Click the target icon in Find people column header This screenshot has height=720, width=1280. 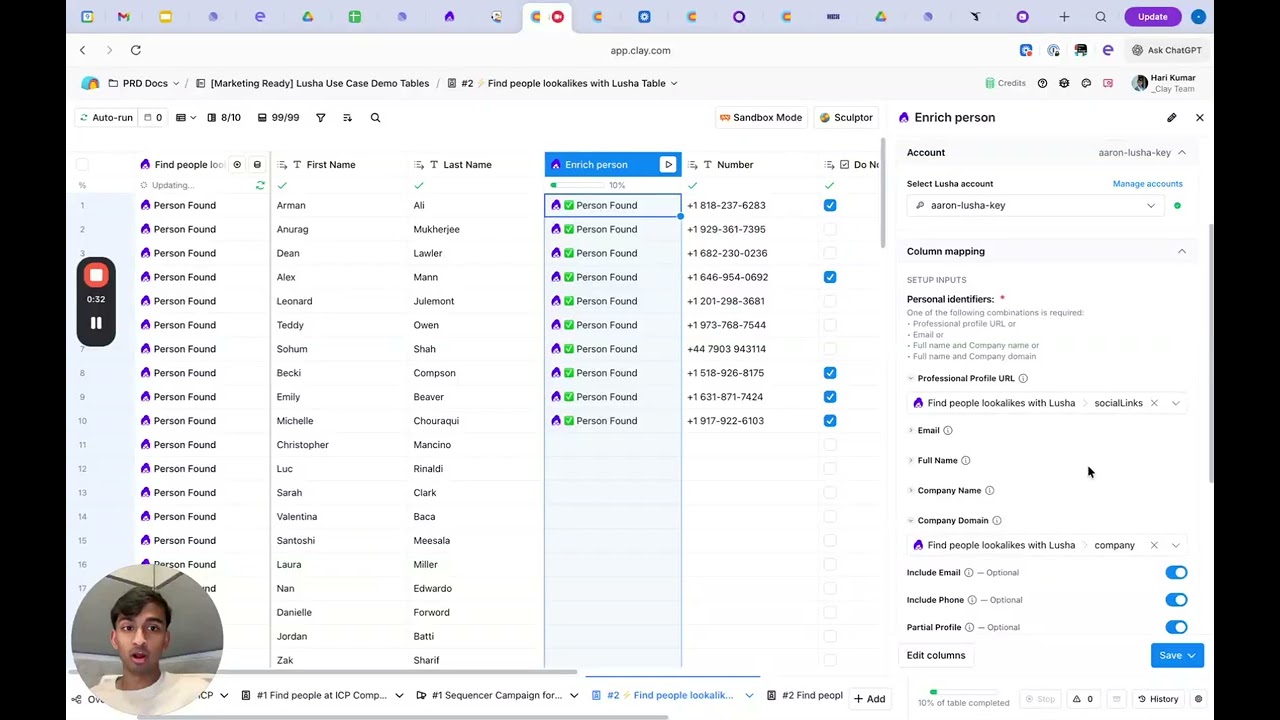click(x=237, y=165)
